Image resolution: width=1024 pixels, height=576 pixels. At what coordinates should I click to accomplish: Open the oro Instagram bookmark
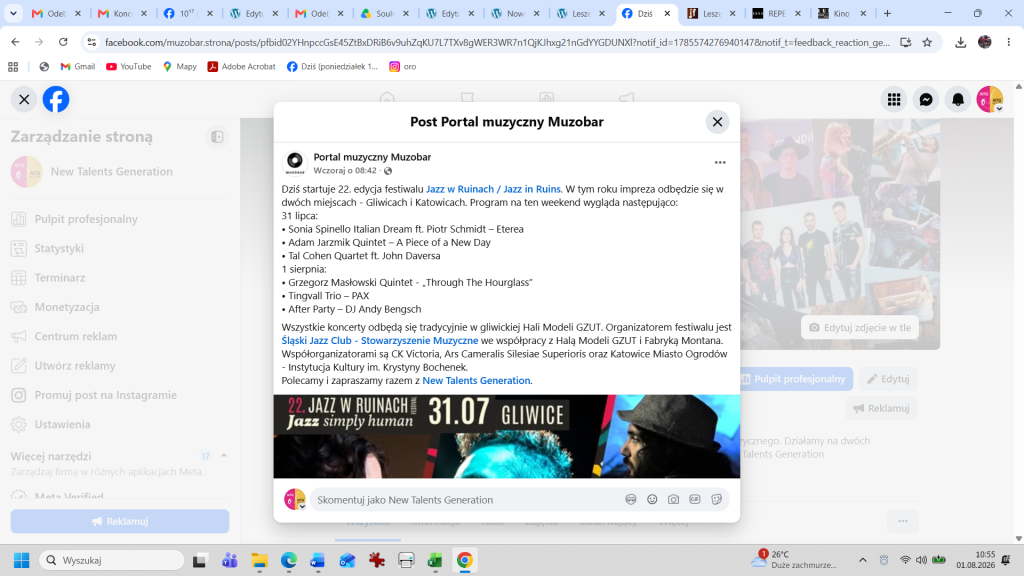tap(403, 67)
